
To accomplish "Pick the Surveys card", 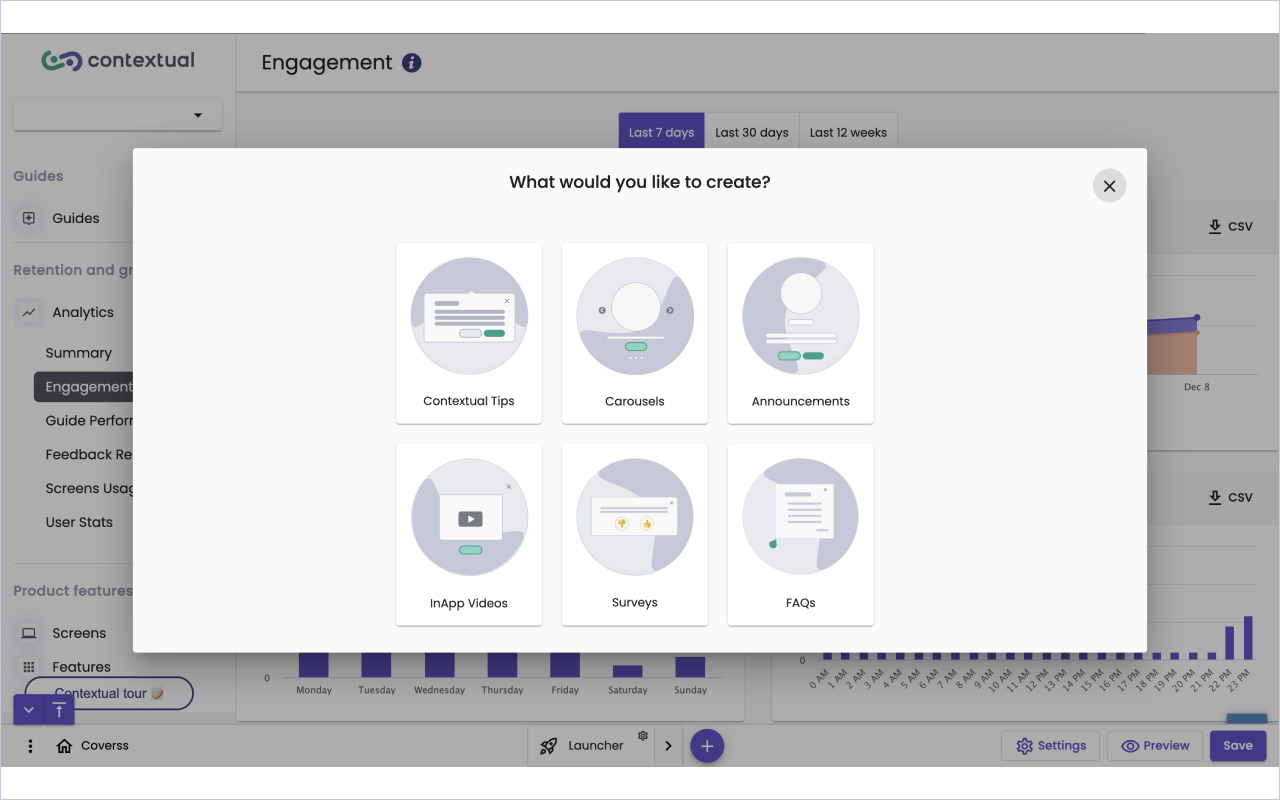I will 635,535.
